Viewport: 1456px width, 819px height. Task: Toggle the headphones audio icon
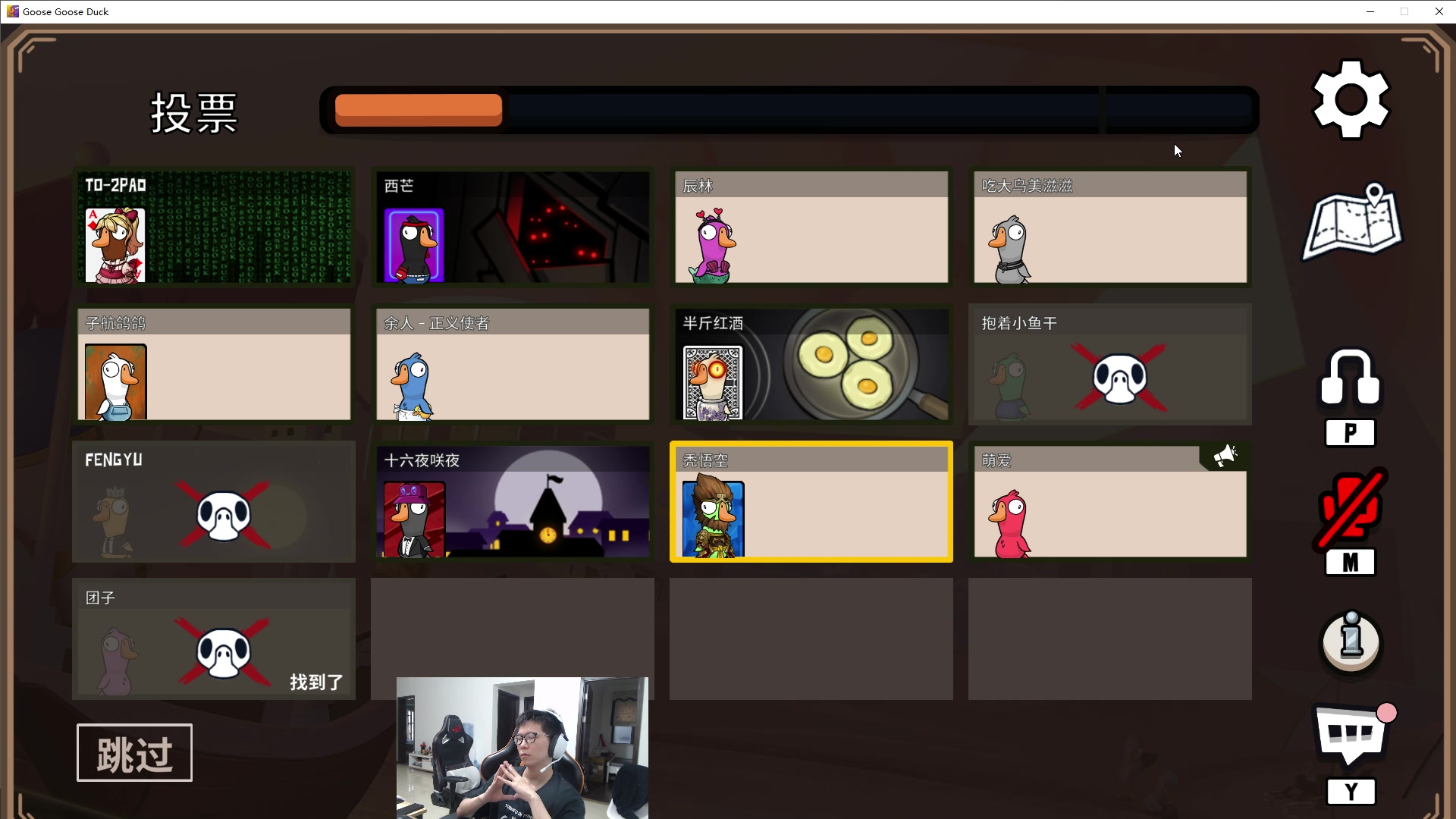(x=1351, y=378)
